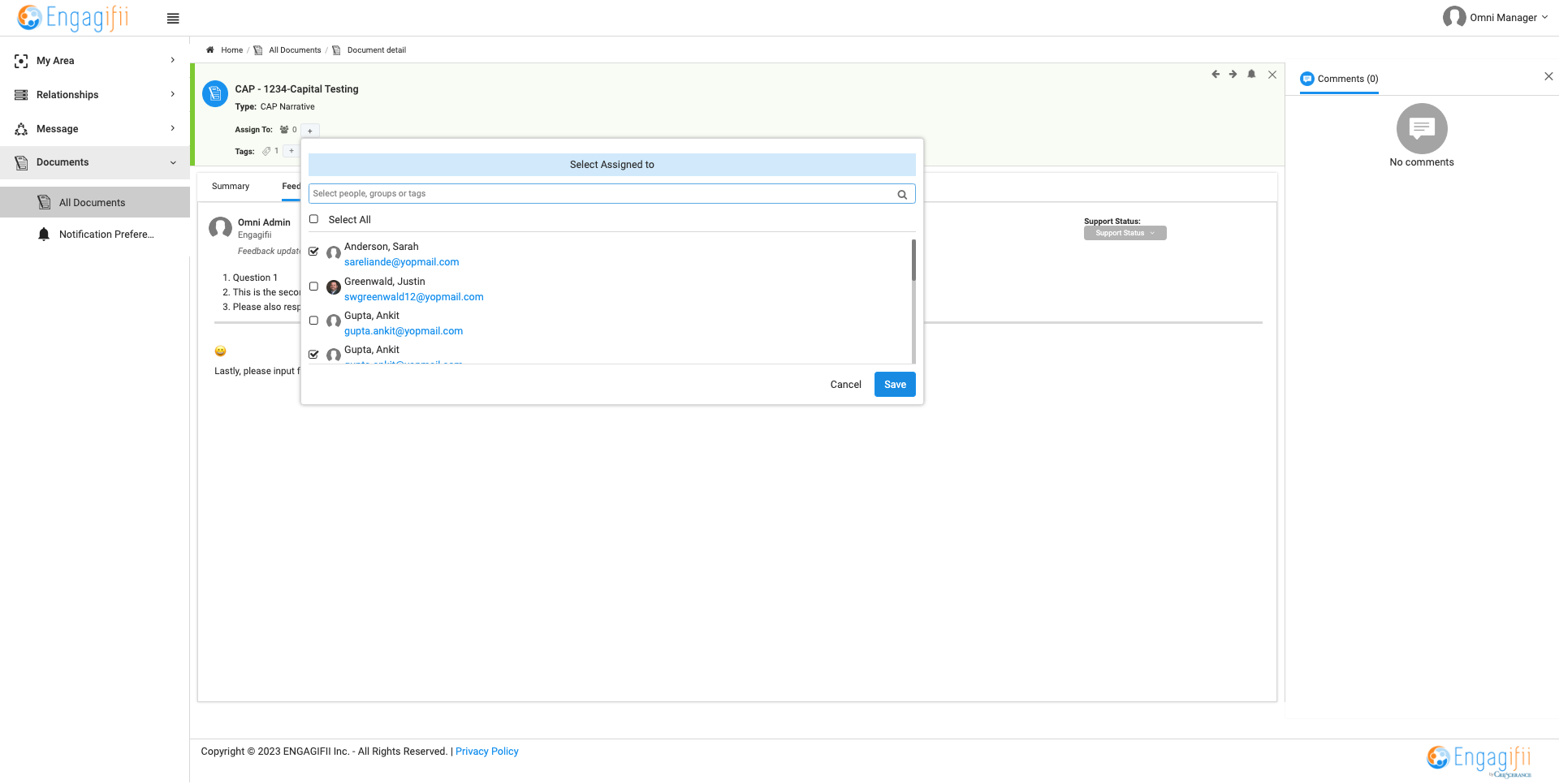Click the people list scrollbar in dialog
The image size is (1559, 784).
click(913, 260)
